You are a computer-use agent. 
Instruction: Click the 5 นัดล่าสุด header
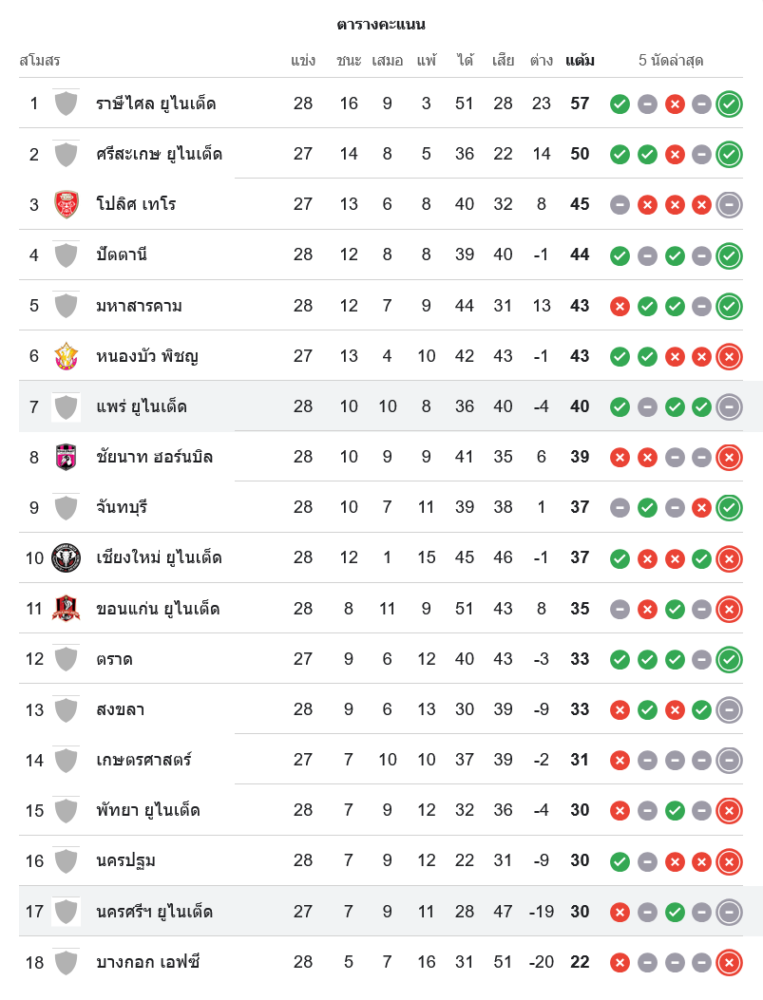coord(671,60)
